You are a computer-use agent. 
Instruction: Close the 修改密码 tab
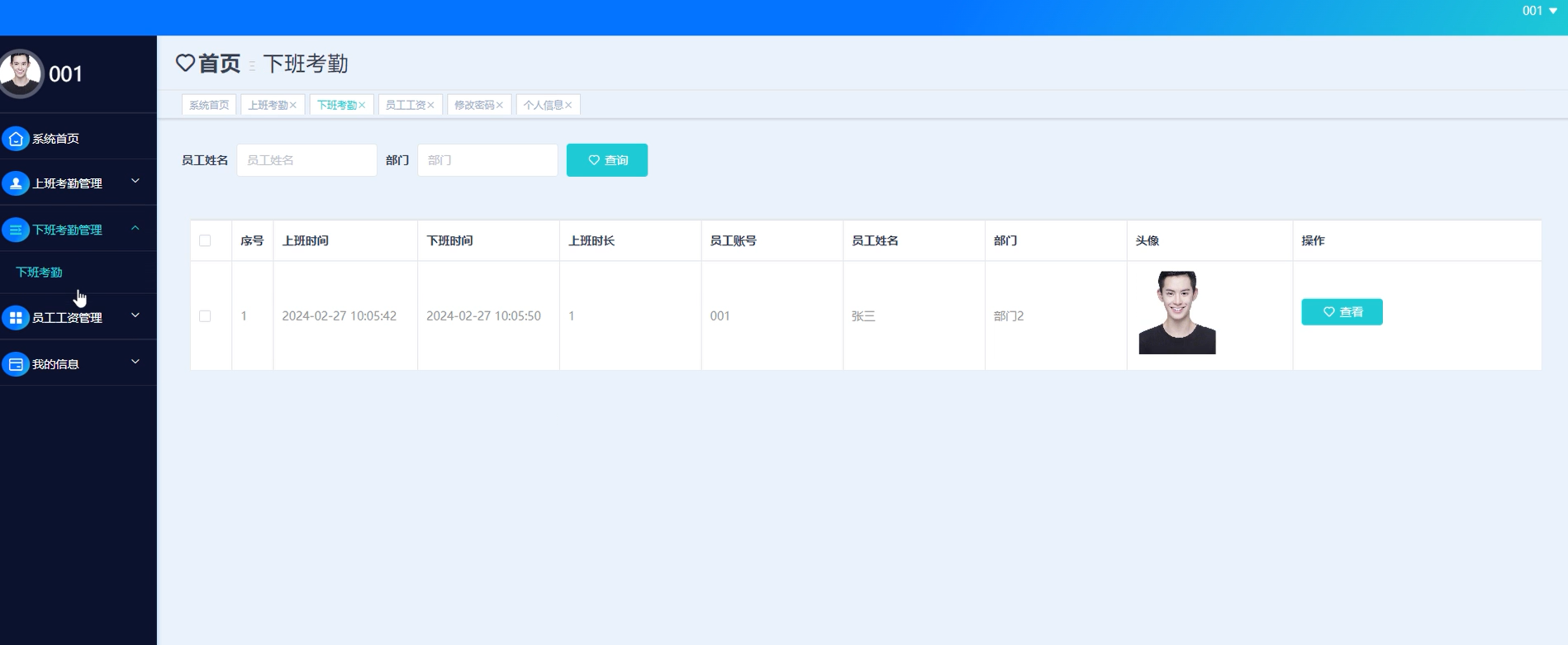(x=500, y=105)
